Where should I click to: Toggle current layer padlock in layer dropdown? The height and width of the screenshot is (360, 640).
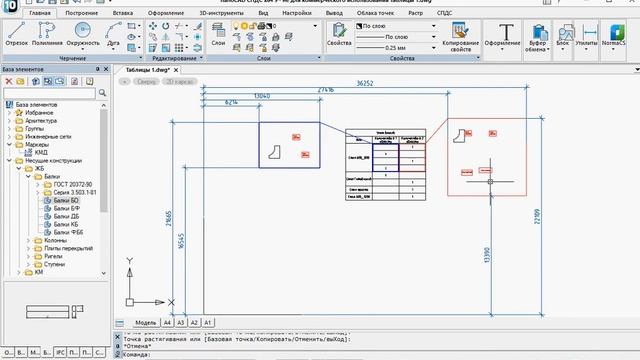[253, 26]
